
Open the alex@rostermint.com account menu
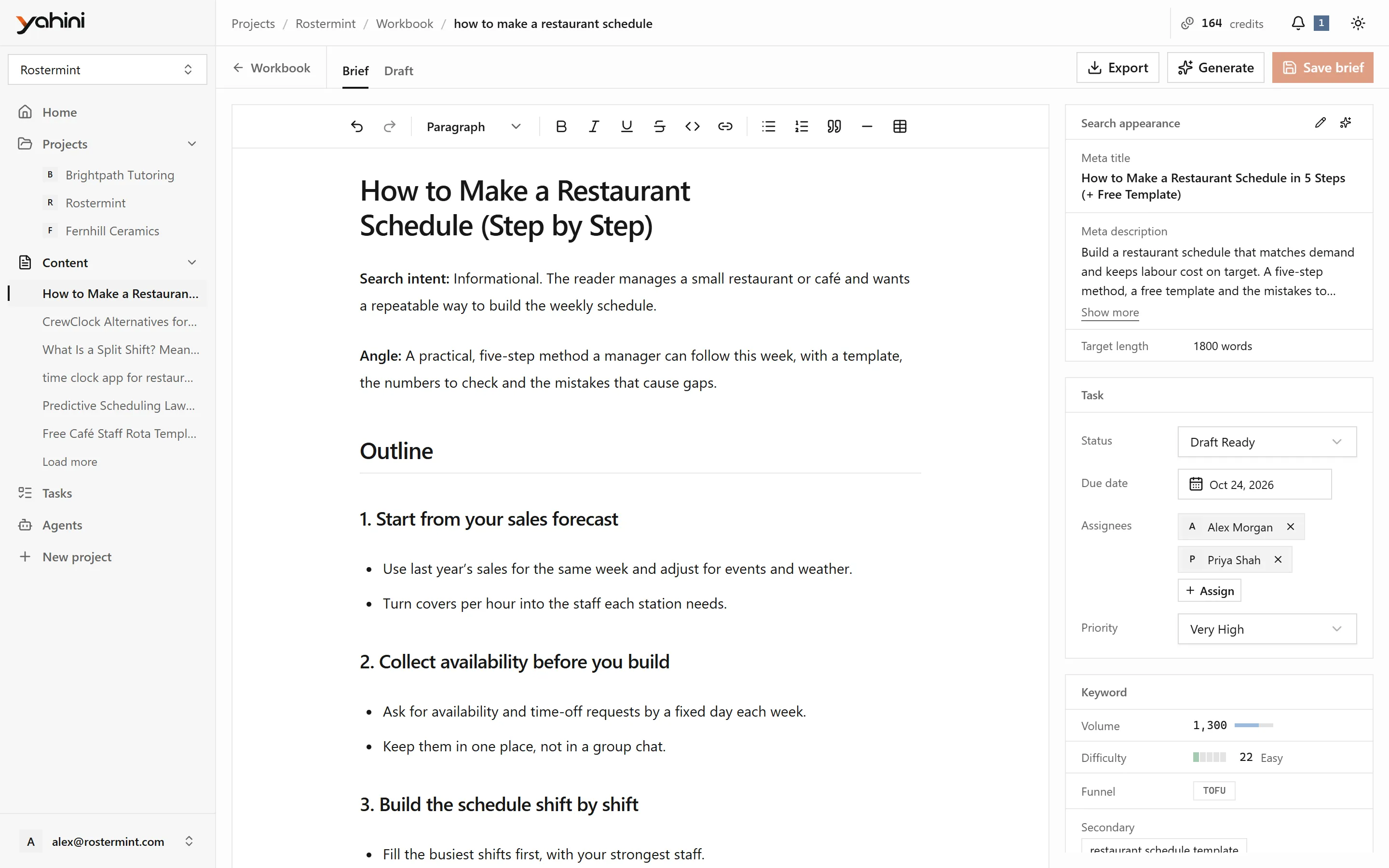click(108, 841)
